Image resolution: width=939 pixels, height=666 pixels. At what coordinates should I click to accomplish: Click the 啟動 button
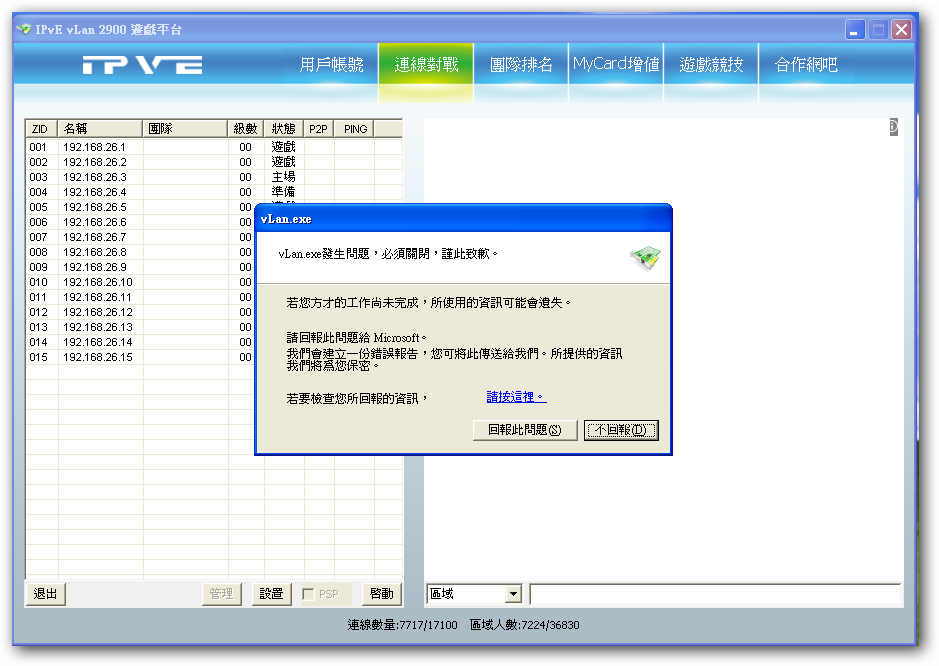[x=381, y=594]
